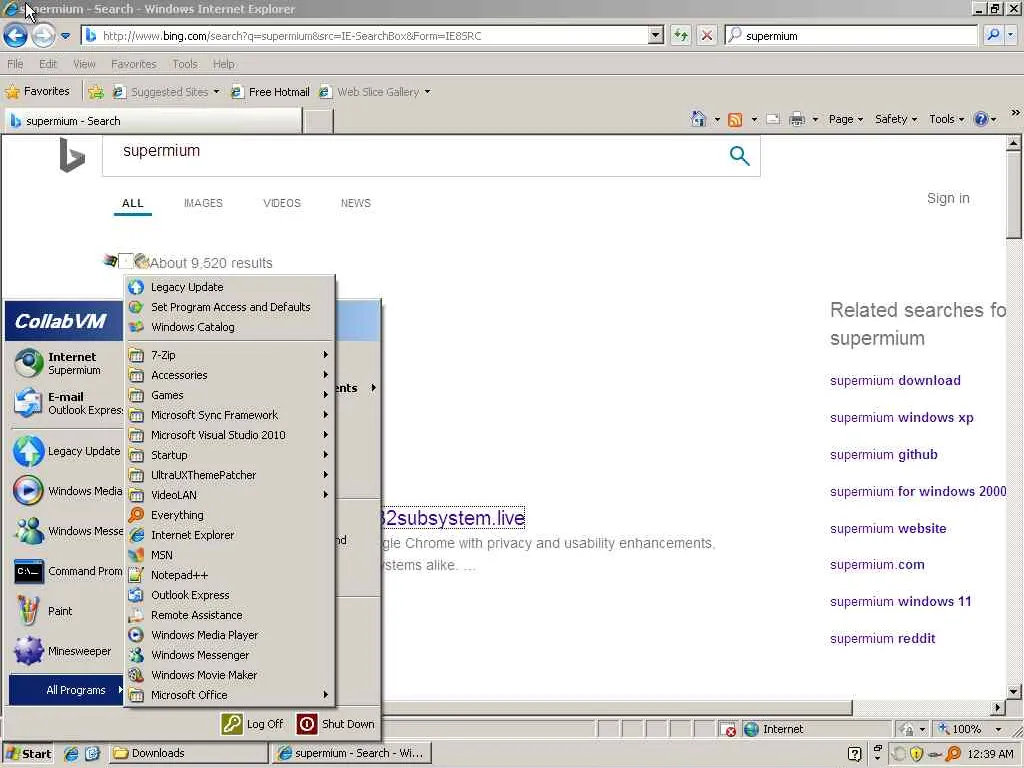Click the Add to Favorites star icon

click(x=96, y=92)
